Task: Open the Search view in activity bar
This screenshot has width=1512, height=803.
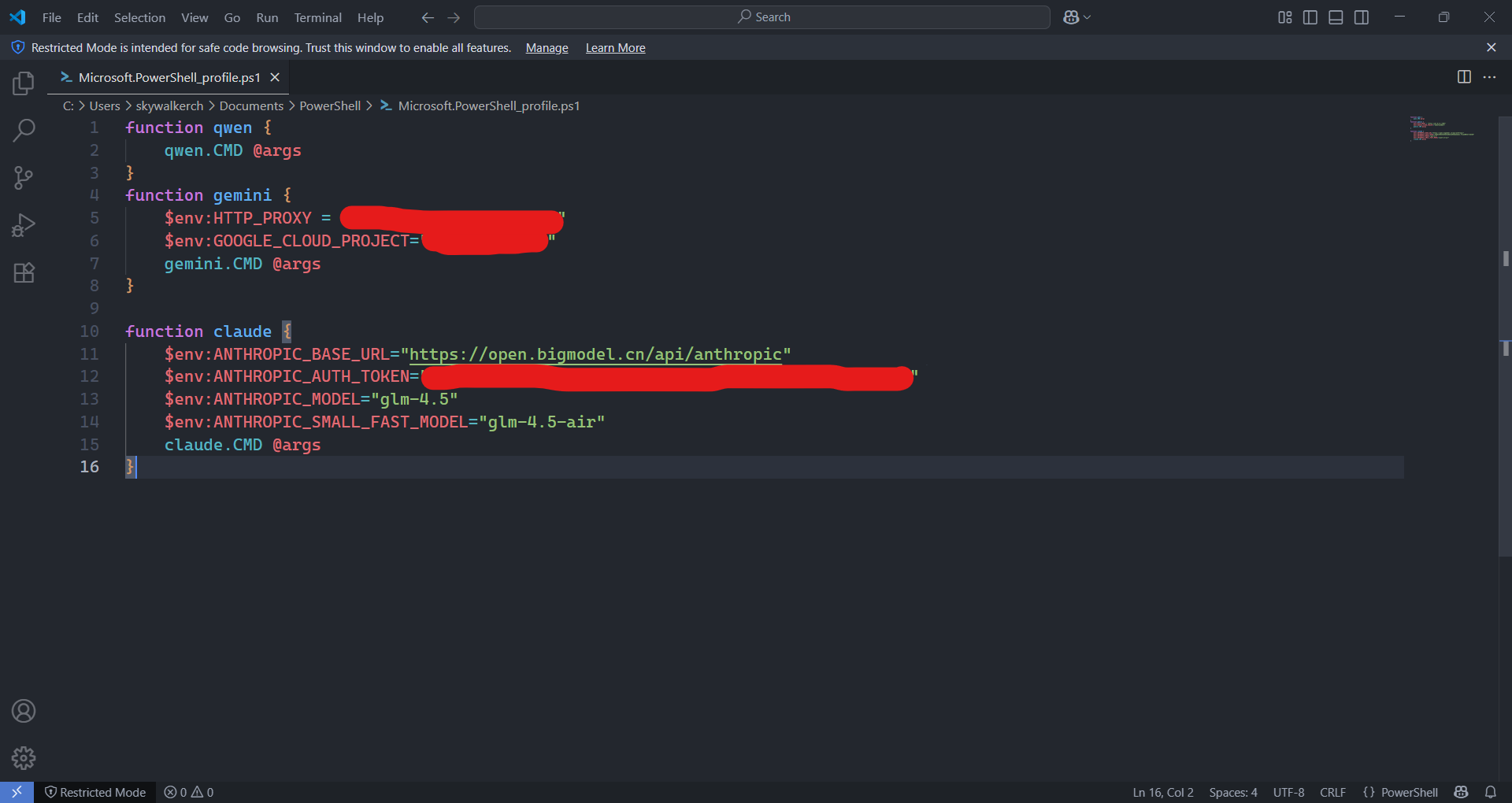Action: click(24, 131)
